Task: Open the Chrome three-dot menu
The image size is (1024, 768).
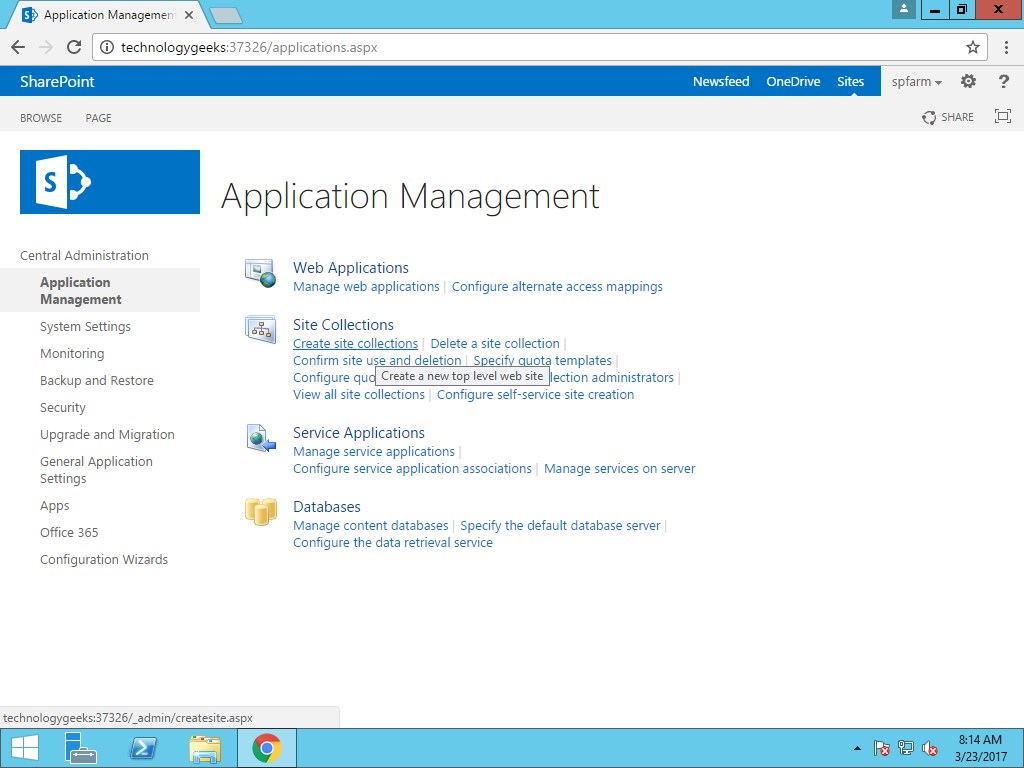Action: pos(1005,47)
